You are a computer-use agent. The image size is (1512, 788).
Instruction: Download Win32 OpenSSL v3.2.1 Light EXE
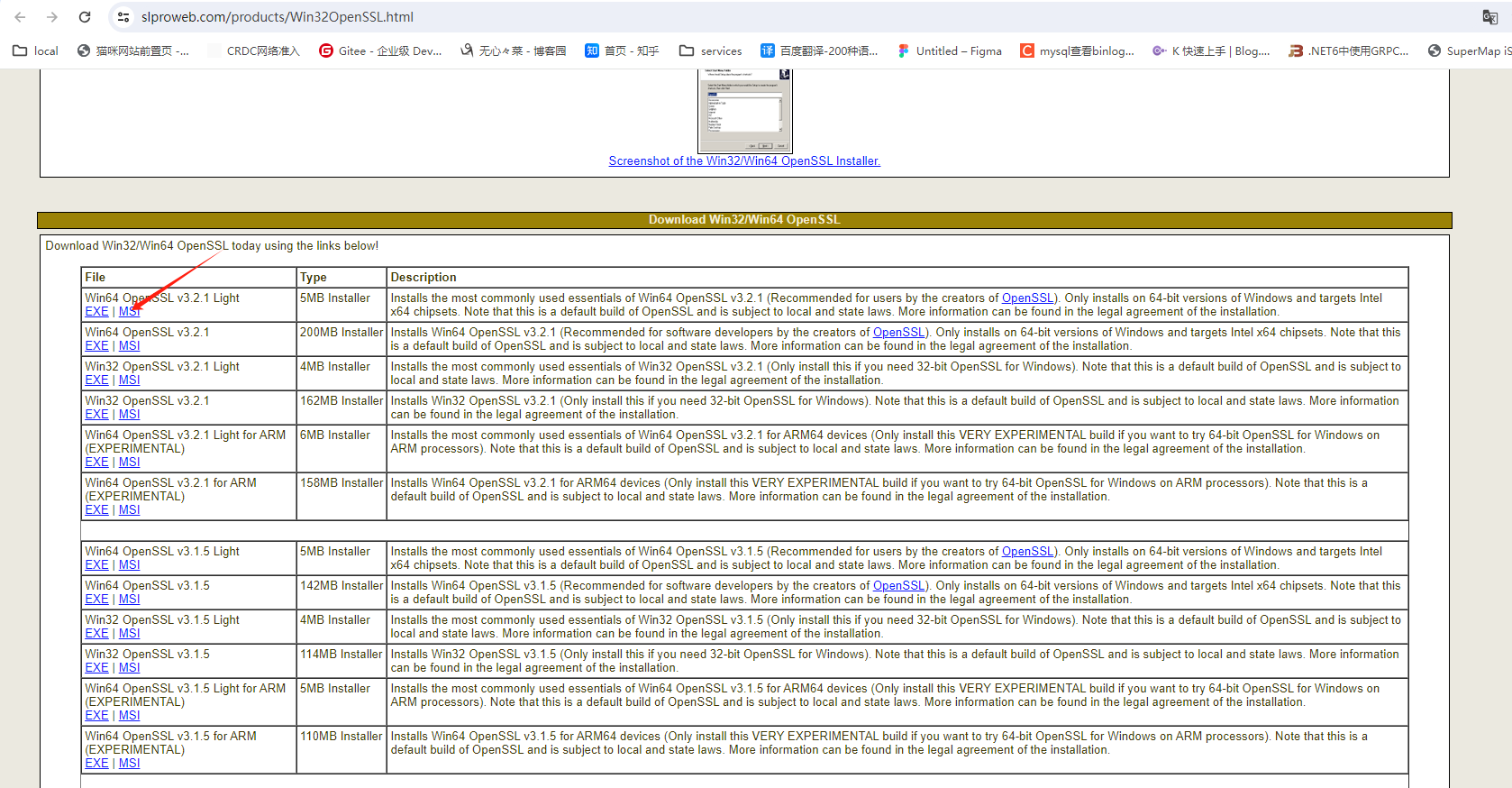click(96, 380)
